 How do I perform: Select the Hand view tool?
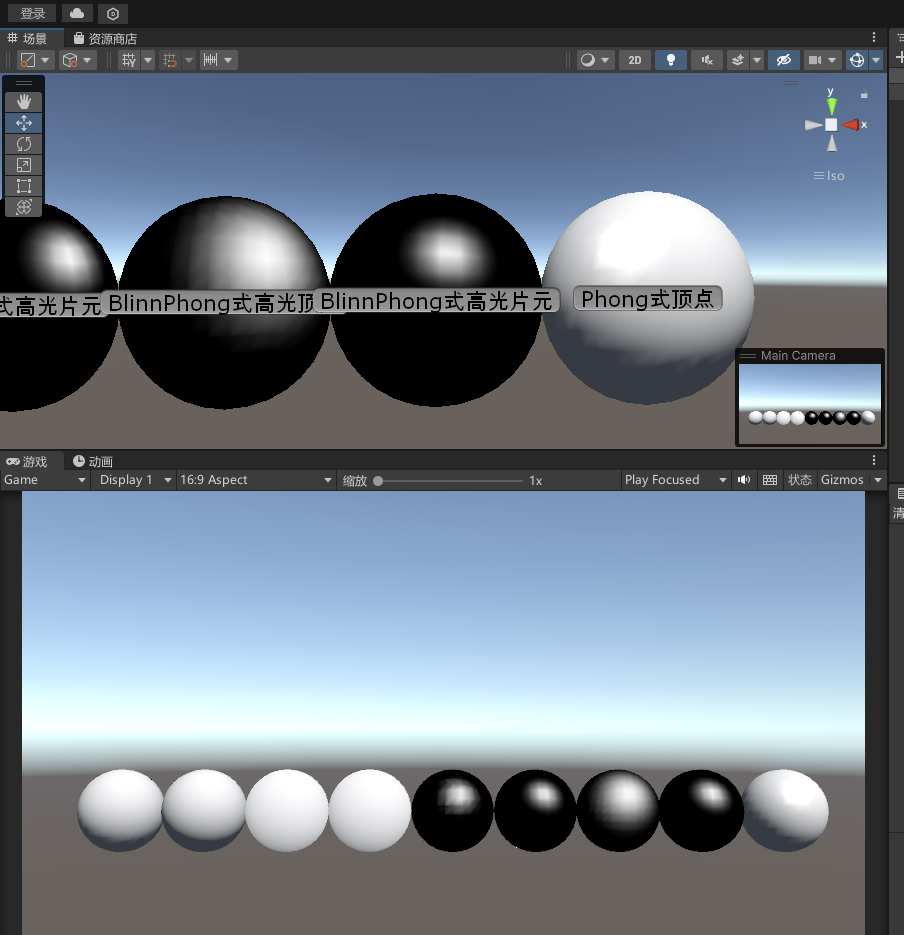coord(24,101)
